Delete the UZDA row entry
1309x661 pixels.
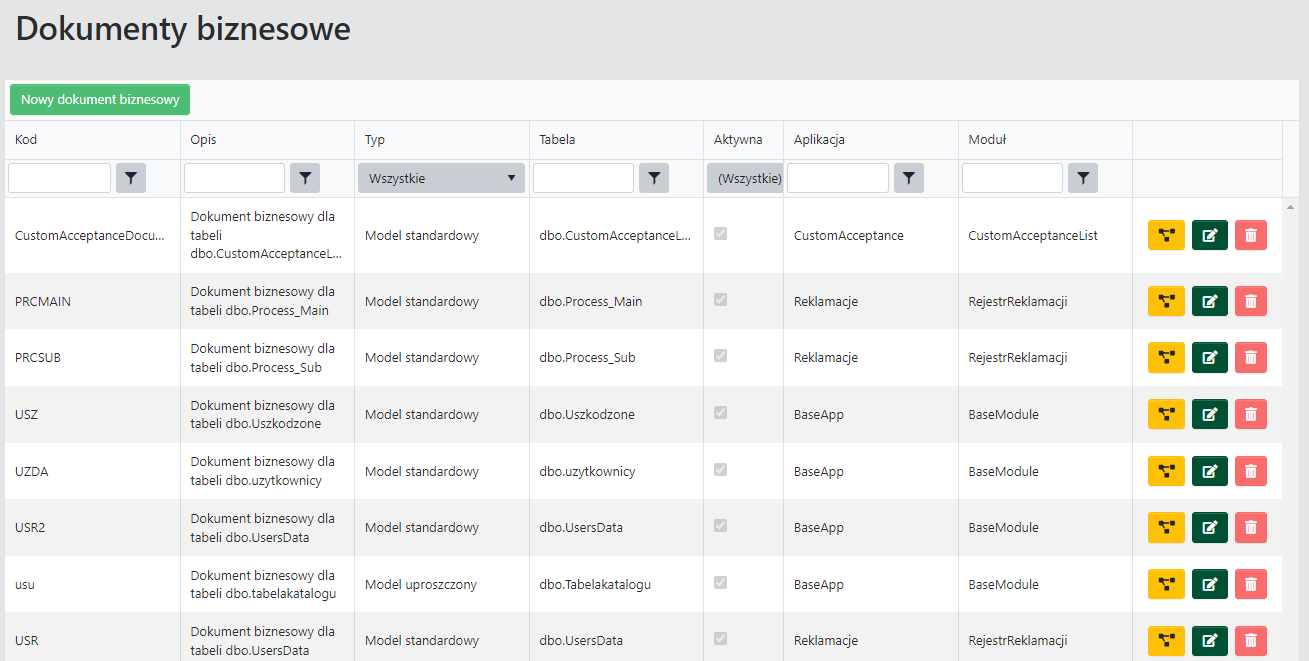[x=1250, y=471]
